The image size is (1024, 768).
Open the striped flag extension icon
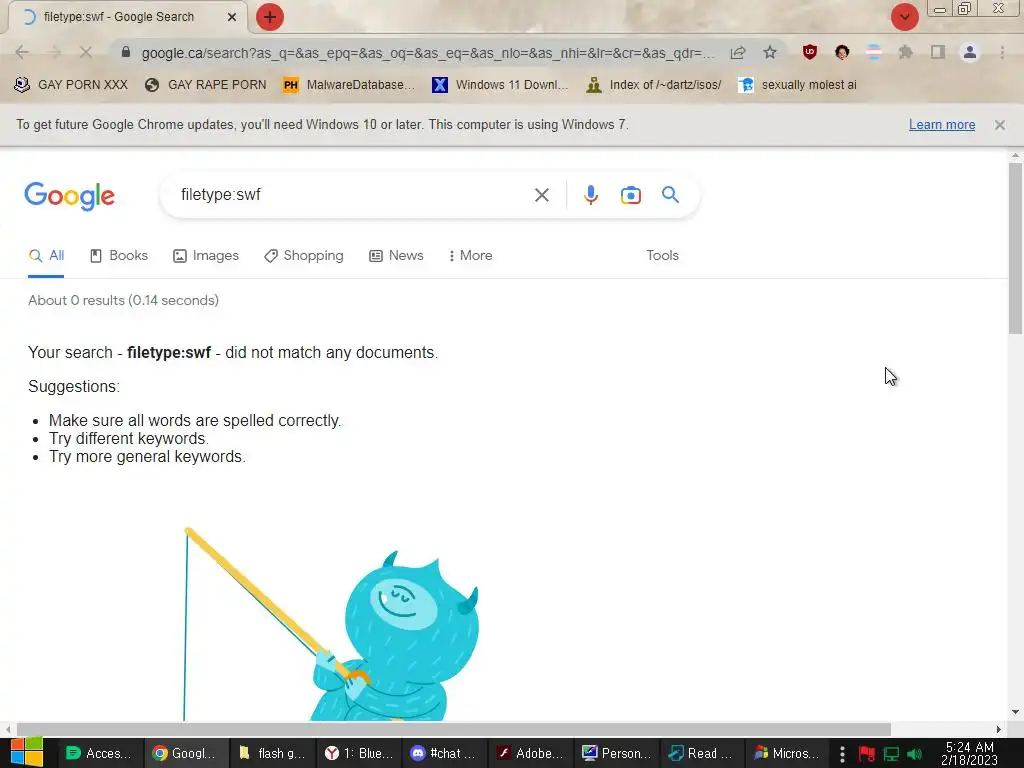click(x=874, y=52)
